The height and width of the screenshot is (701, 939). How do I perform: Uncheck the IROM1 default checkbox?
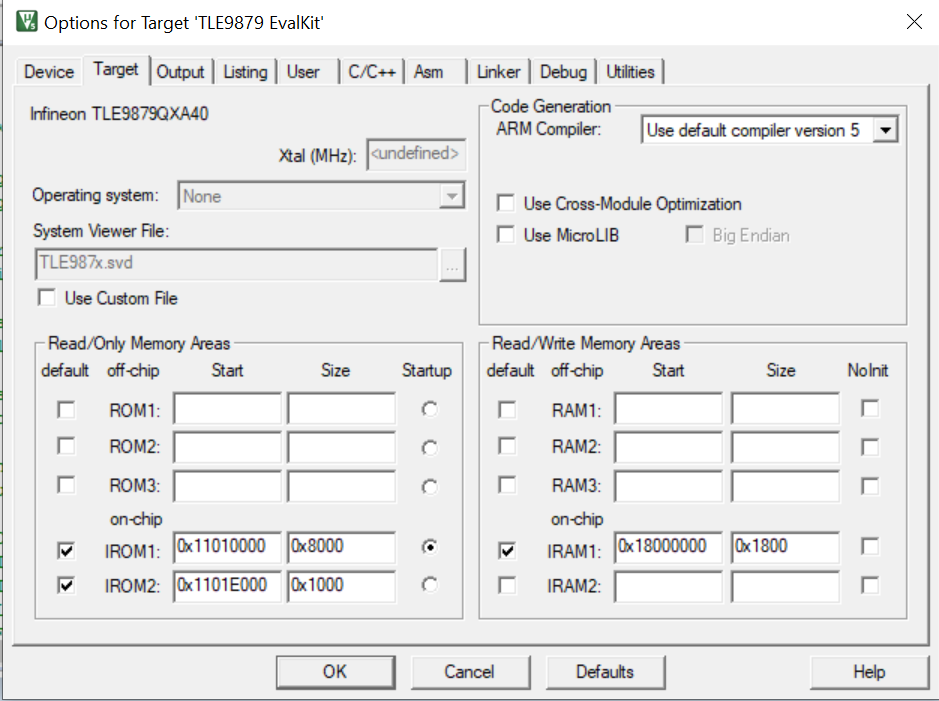(65, 550)
